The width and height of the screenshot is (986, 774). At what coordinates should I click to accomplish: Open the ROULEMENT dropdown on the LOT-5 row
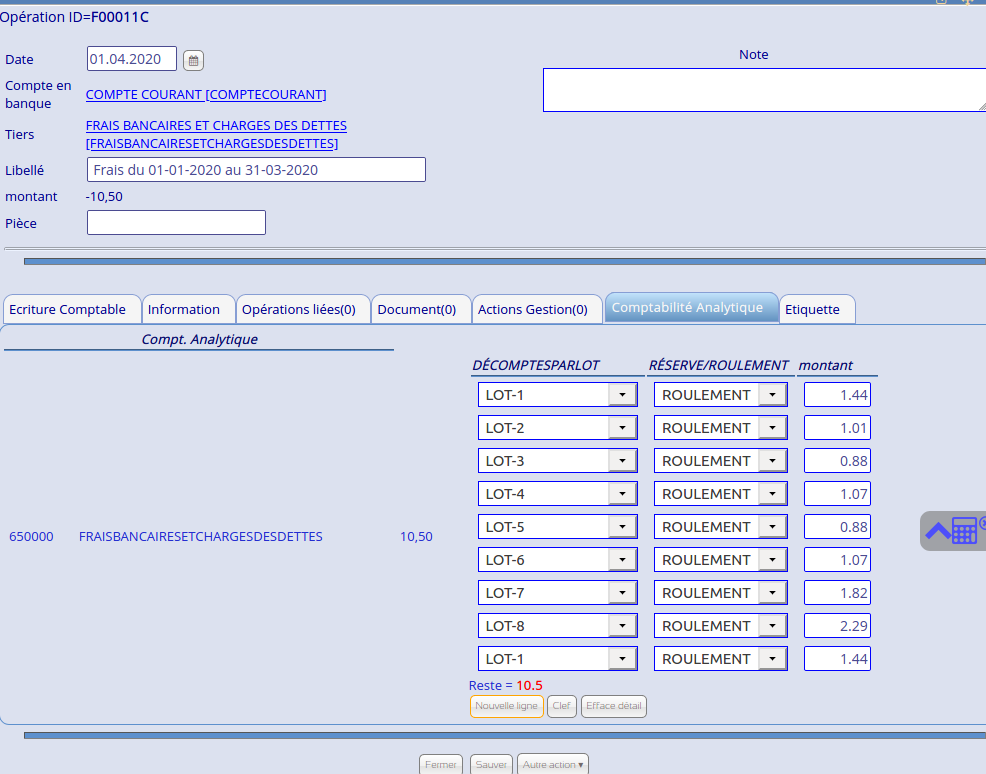click(x=773, y=527)
